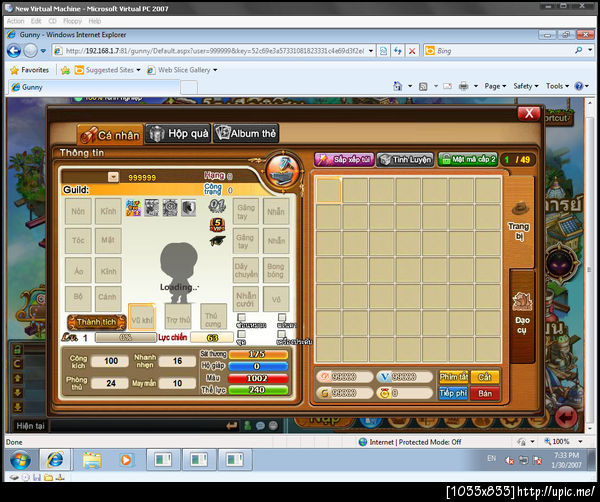Screen dimensions: 600x502
Task: Open the Favorites button in IE
Action: (30, 70)
